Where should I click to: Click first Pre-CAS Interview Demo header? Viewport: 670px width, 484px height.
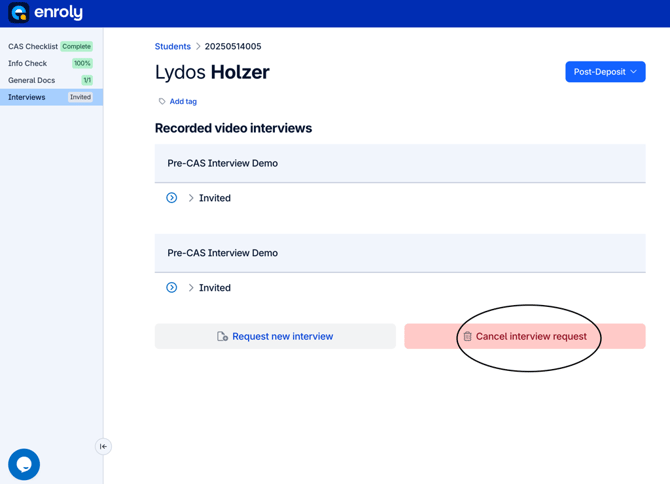pyautogui.click(x=400, y=163)
